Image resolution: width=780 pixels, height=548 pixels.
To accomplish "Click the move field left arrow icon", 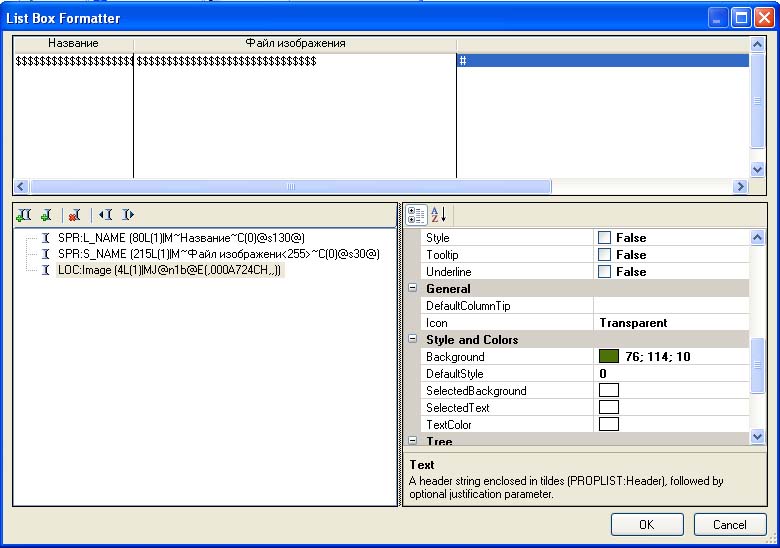I will [104, 215].
